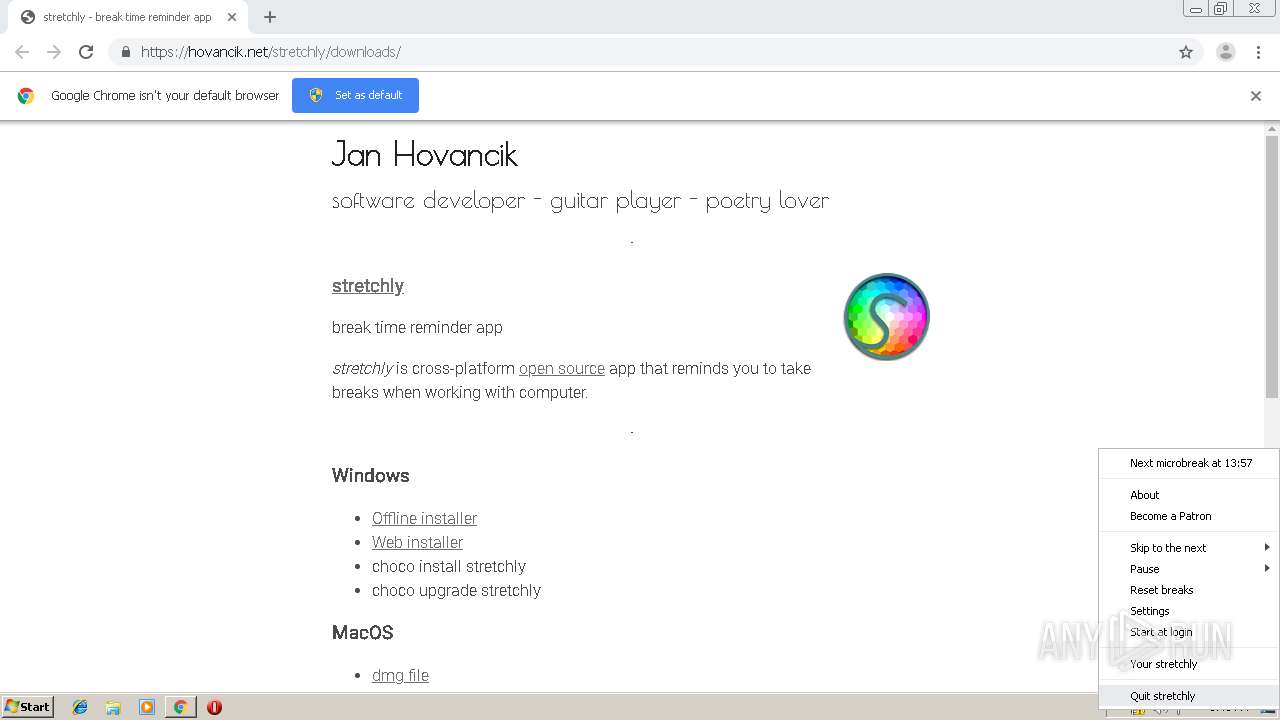
Task: Dismiss the default browser infobar
Action: click(x=1256, y=96)
